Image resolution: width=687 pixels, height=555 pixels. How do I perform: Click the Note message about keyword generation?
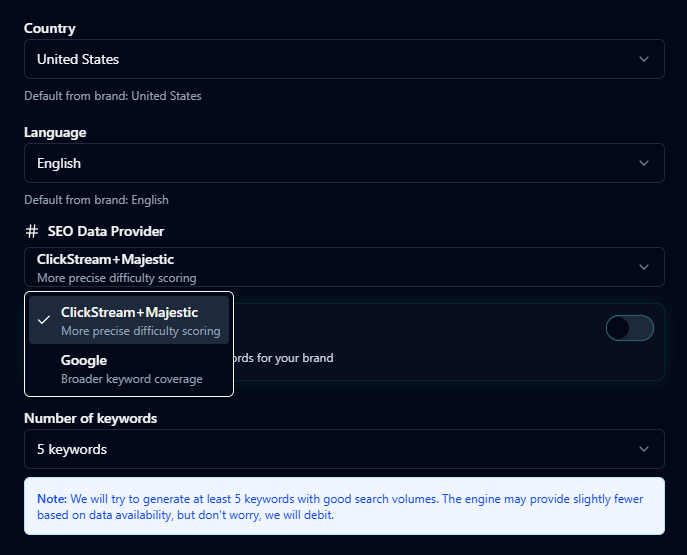pos(344,506)
